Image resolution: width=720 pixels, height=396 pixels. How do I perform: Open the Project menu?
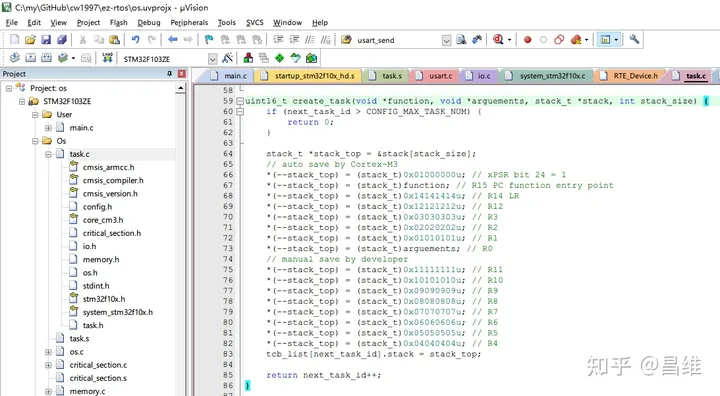coord(88,23)
